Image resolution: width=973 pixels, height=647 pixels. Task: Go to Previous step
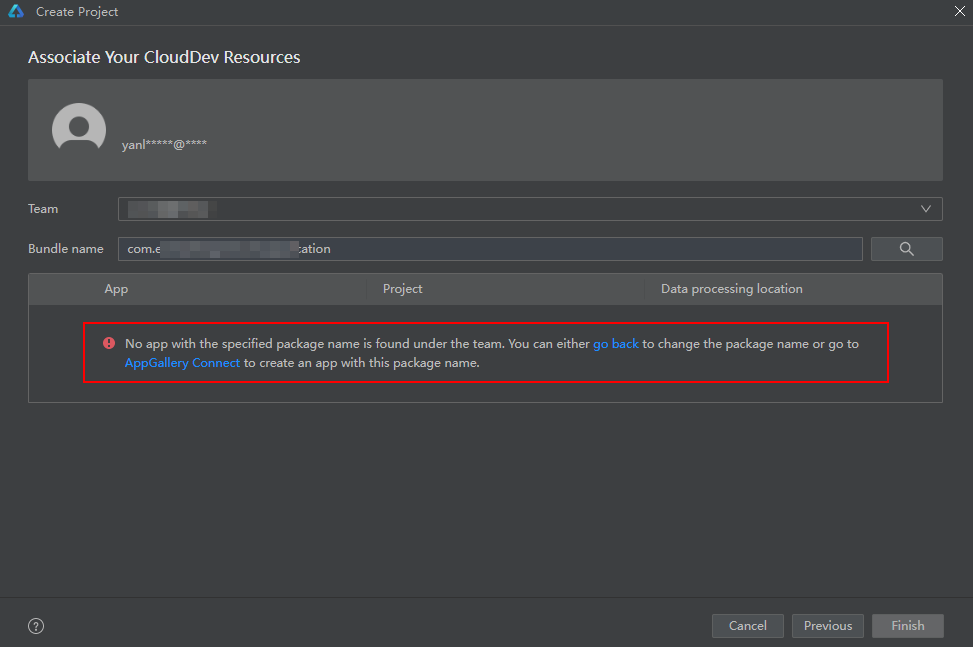827,626
